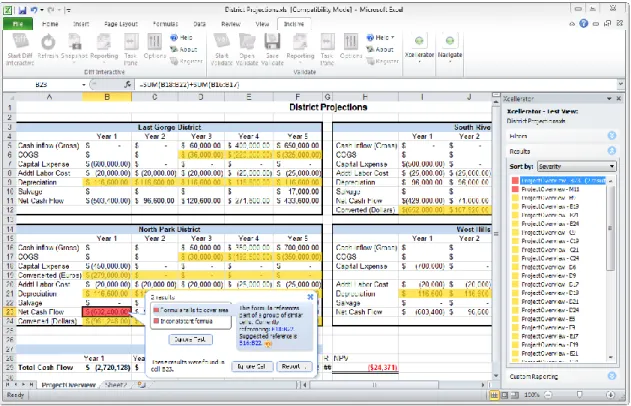
Task: Click the insert function fx icon
Action: coord(128,84)
